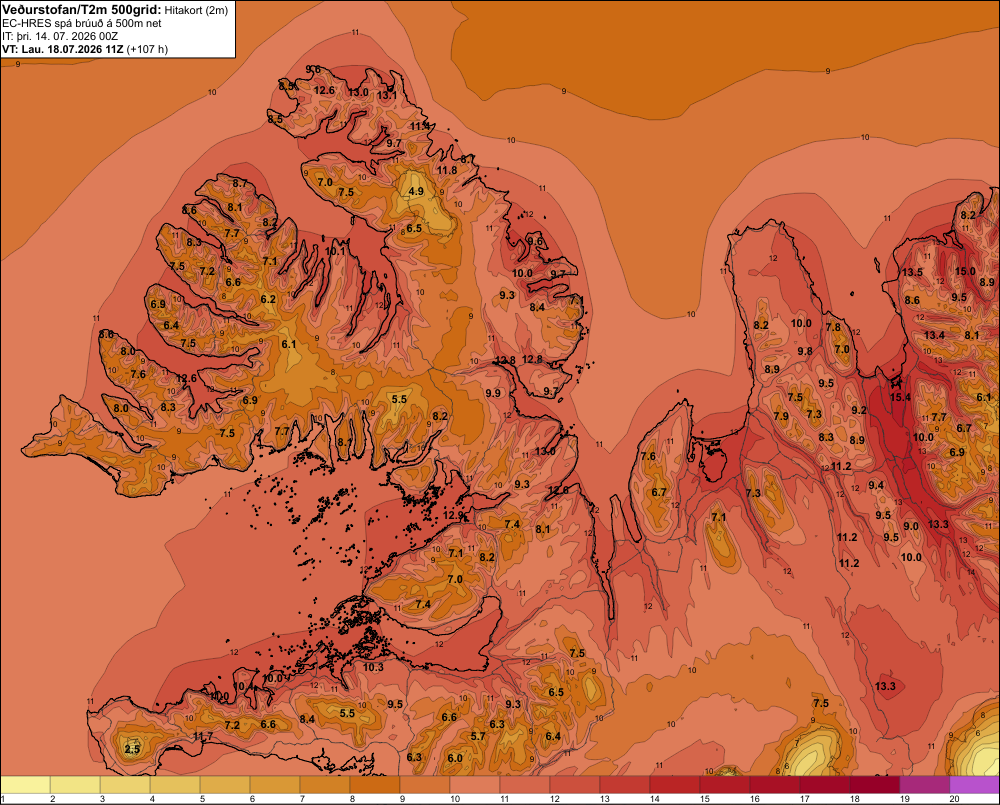
Task: Click the legend swatch between 4 and 5
Action: pos(175,785)
